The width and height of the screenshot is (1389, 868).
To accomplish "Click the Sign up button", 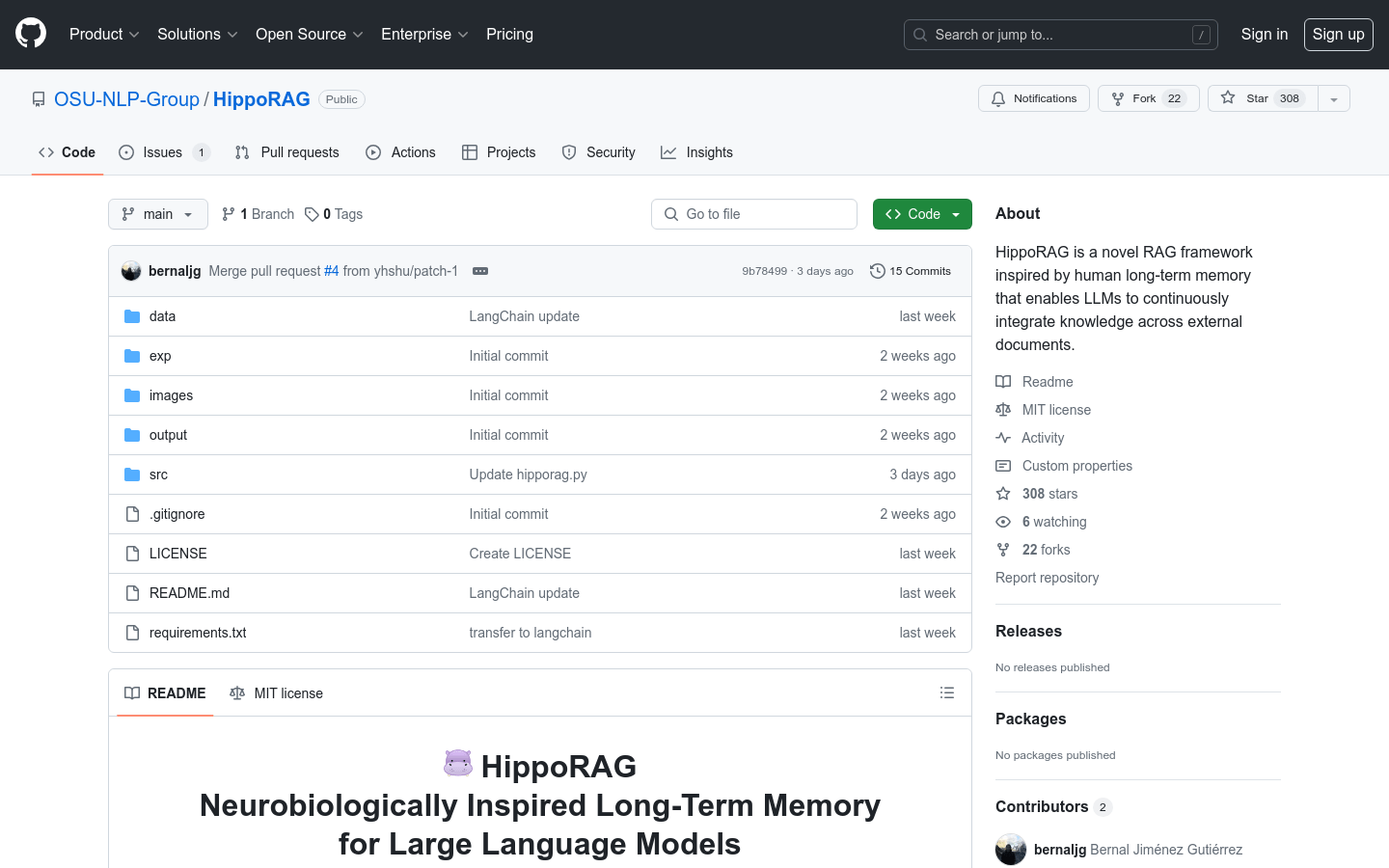I will [x=1339, y=34].
